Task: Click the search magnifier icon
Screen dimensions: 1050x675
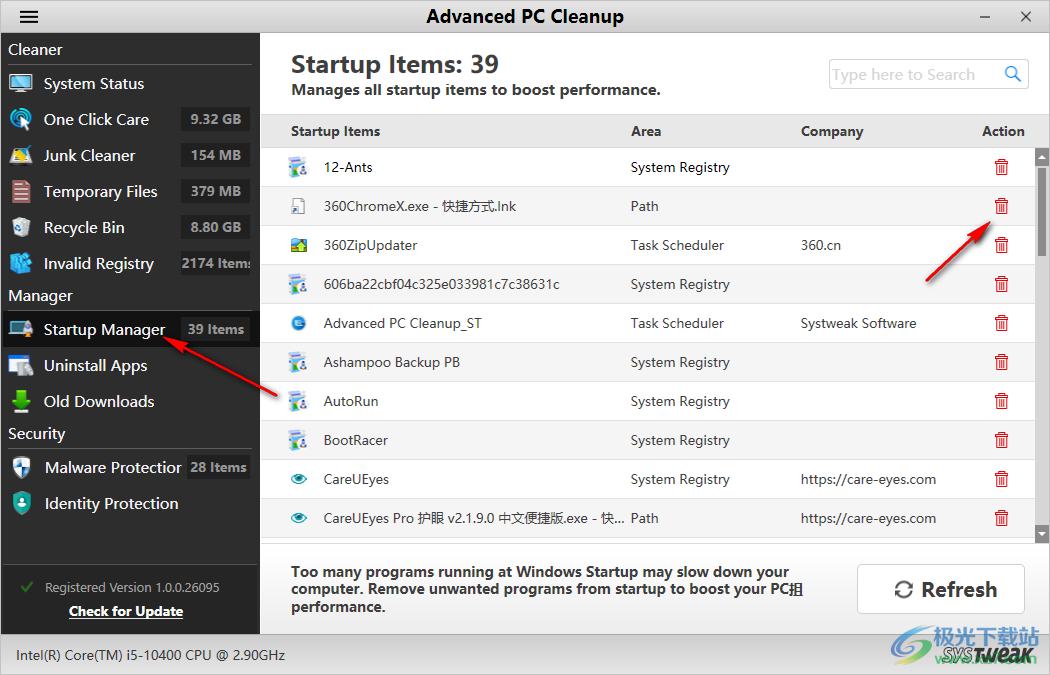Action: tap(1012, 74)
